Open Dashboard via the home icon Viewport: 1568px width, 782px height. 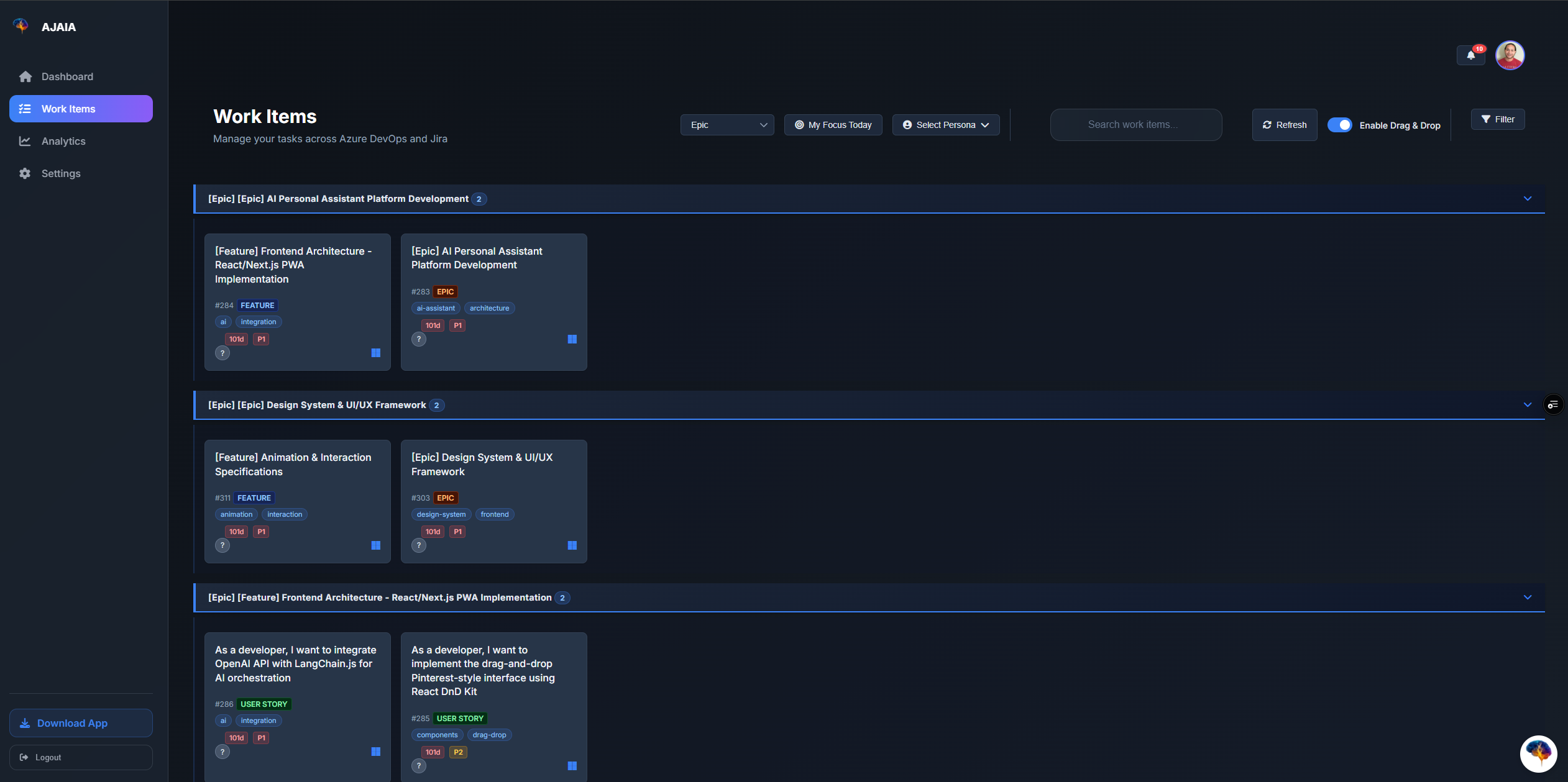[x=25, y=76]
